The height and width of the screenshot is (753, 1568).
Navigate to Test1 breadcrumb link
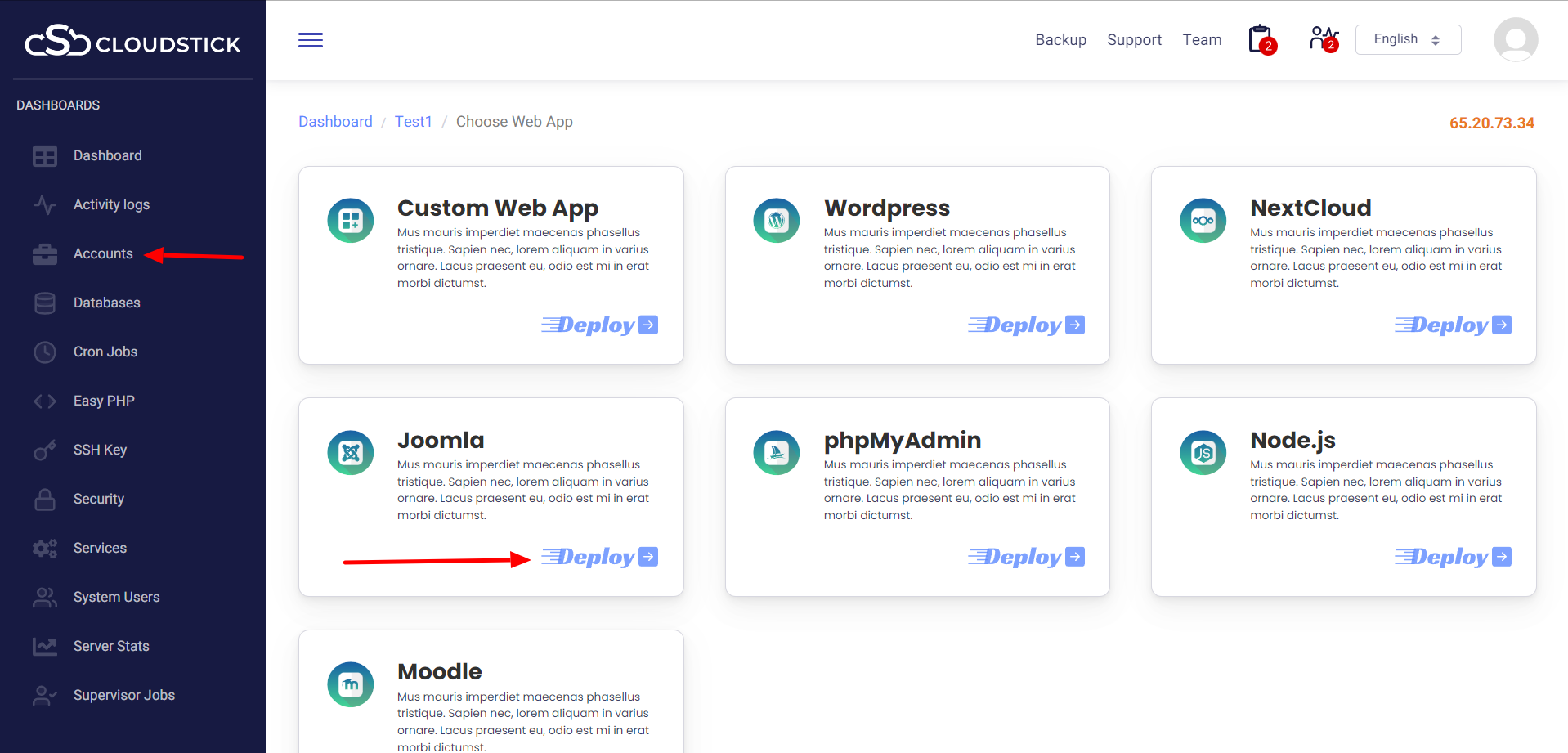click(x=413, y=122)
